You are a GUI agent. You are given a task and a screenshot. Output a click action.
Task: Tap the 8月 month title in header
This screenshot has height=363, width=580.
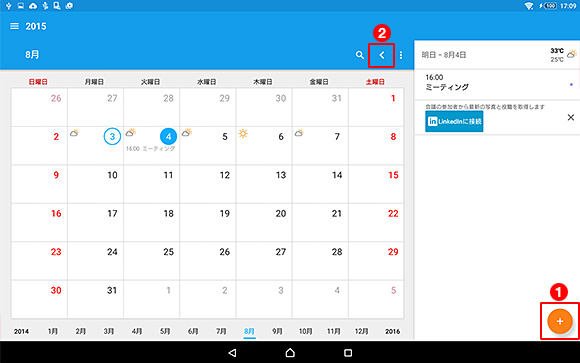[32, 55]
